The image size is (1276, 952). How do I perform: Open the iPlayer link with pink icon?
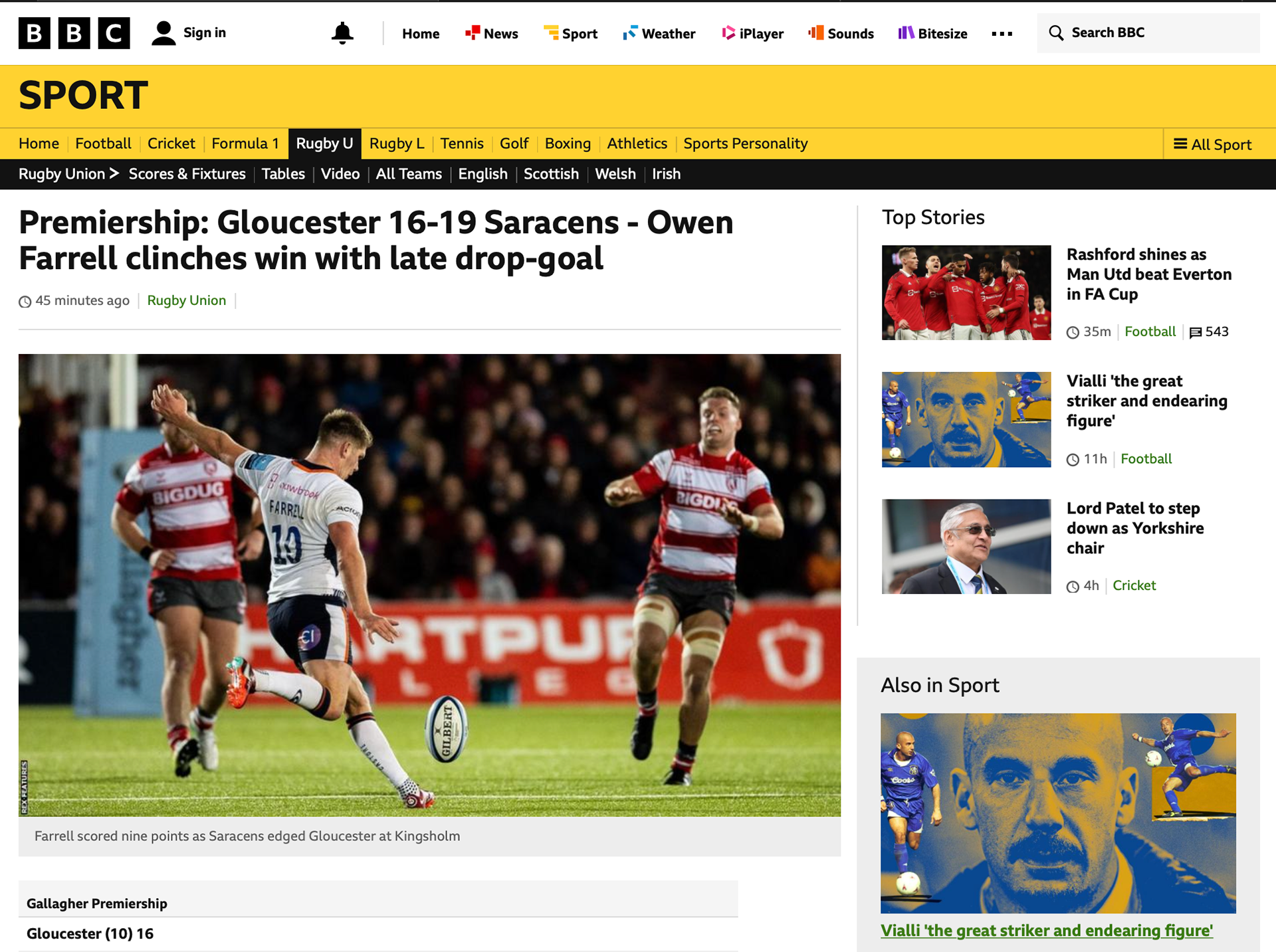(752, 33)
